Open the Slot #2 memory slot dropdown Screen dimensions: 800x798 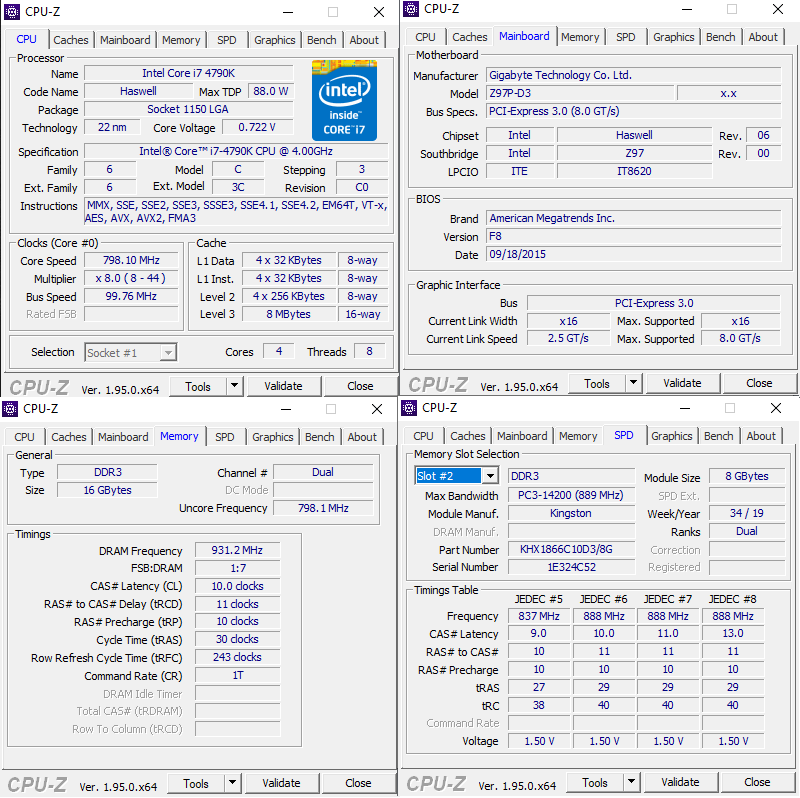[457, 476]
